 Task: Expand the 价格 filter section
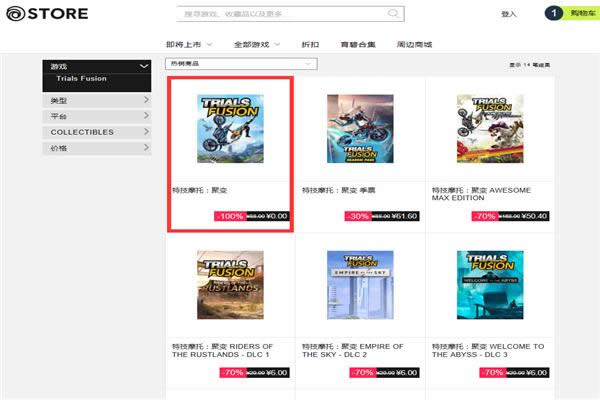click(x=97, y=148)
